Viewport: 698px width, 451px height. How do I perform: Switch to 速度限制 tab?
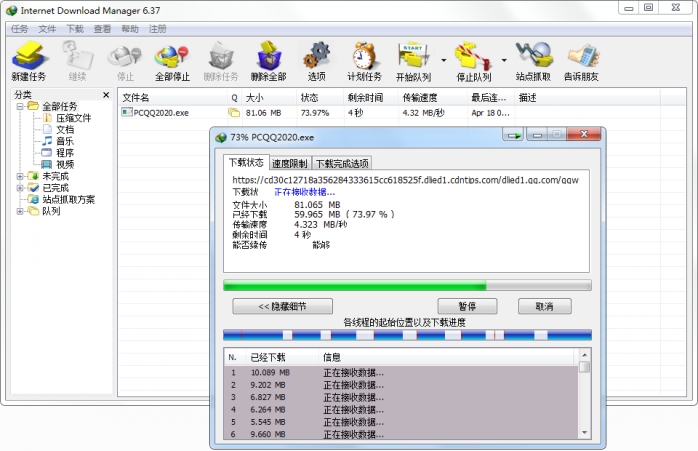click(x=290, y=163)
